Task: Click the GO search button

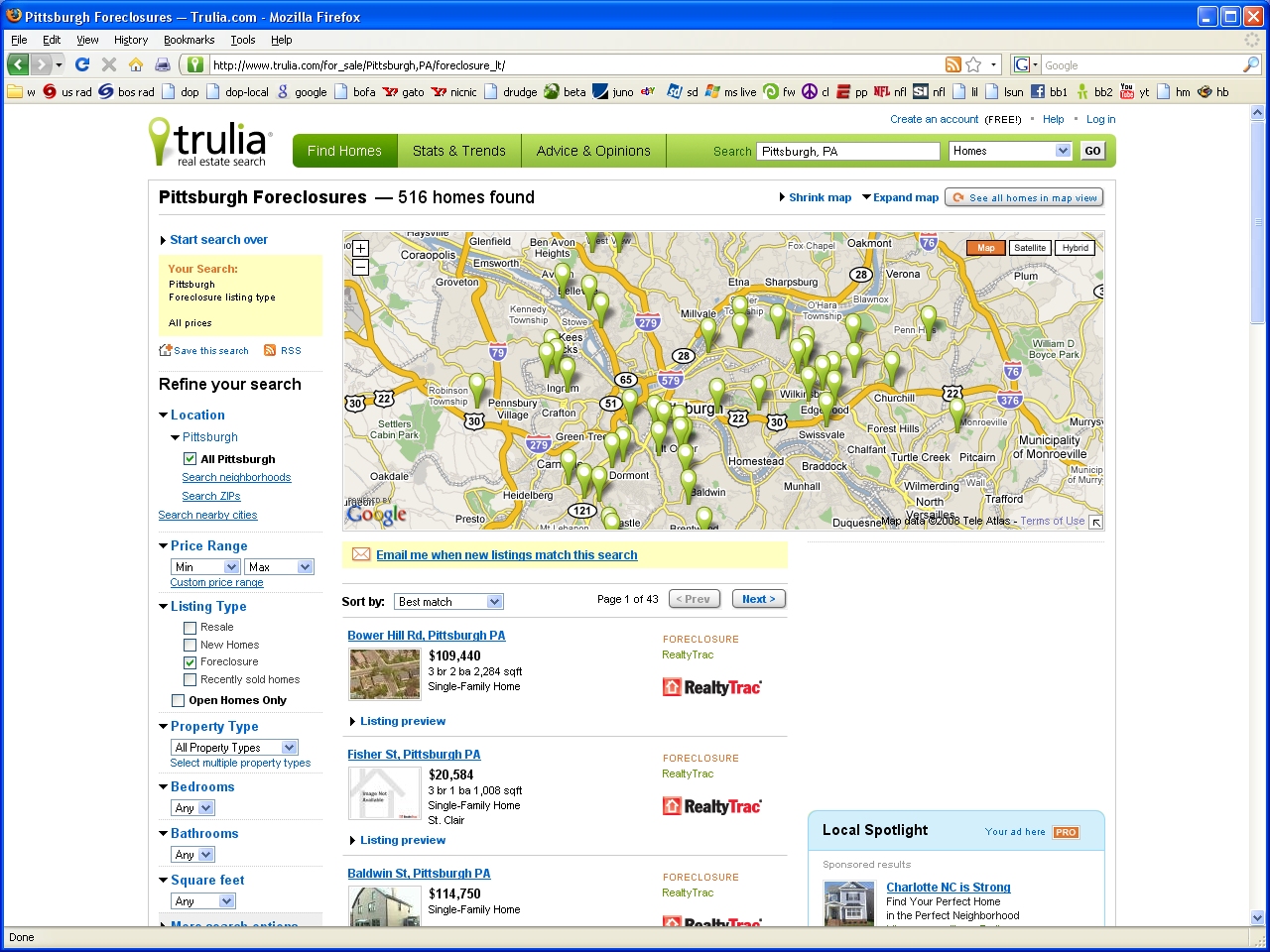Action: (x=1092, y=151)
